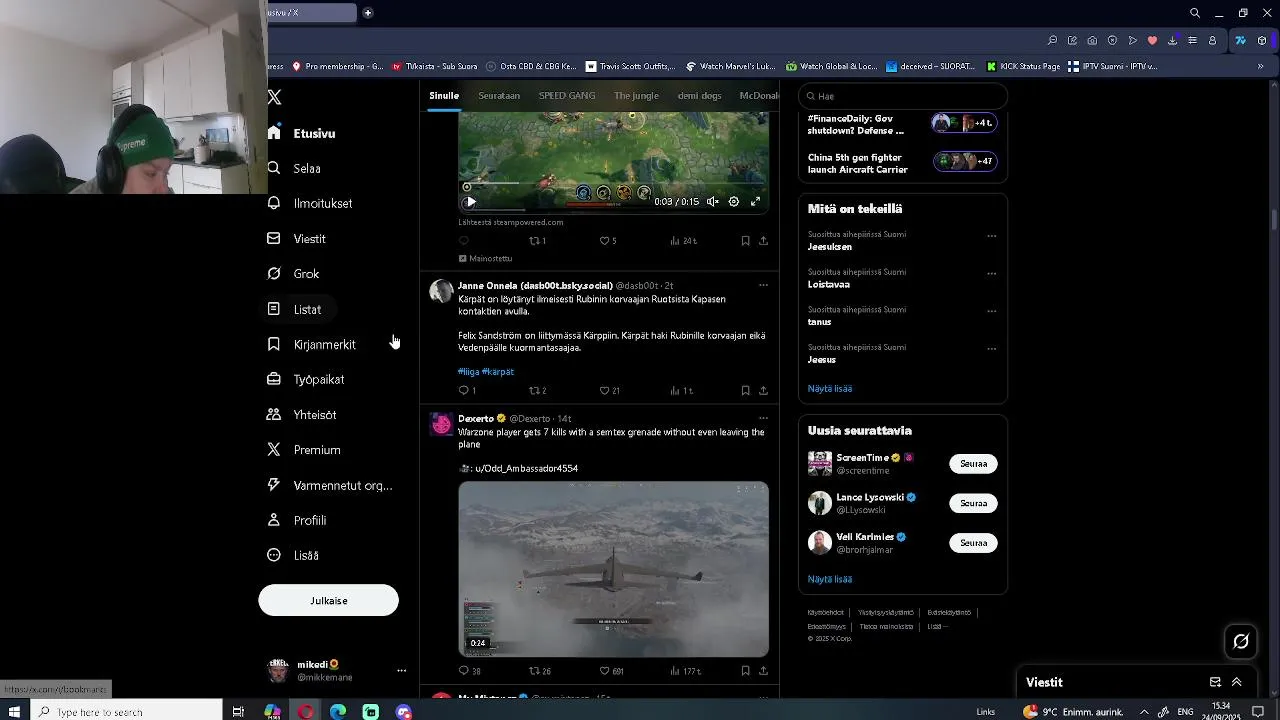This screenshot has height=720, width=1280.
Task: Switch to demi dogs tab
Action: click(699, 96)
